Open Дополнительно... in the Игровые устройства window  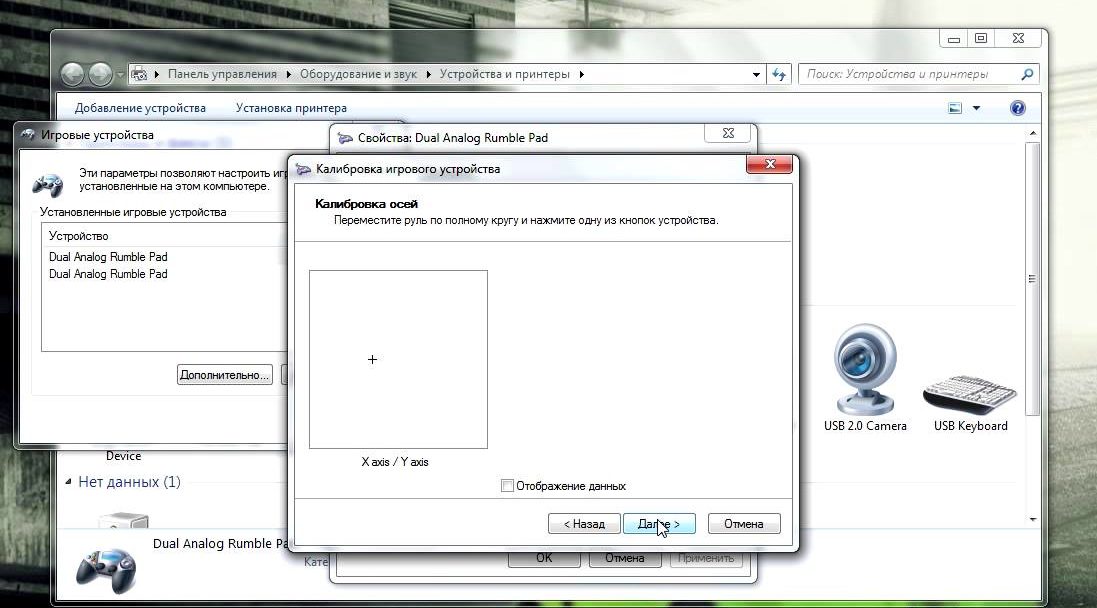coord(225,375)
